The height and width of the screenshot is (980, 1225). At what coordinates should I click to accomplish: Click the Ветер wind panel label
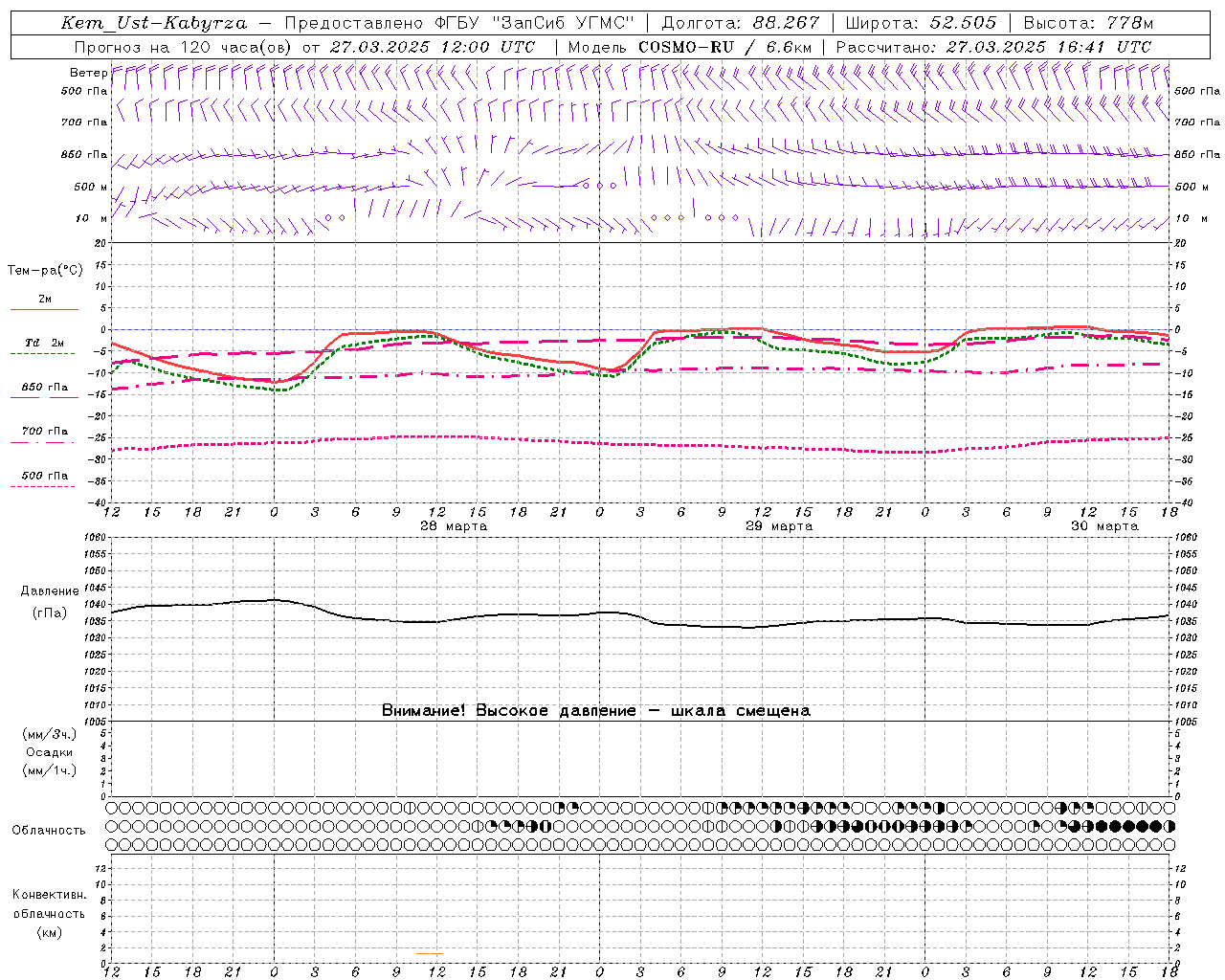[88, 73]
